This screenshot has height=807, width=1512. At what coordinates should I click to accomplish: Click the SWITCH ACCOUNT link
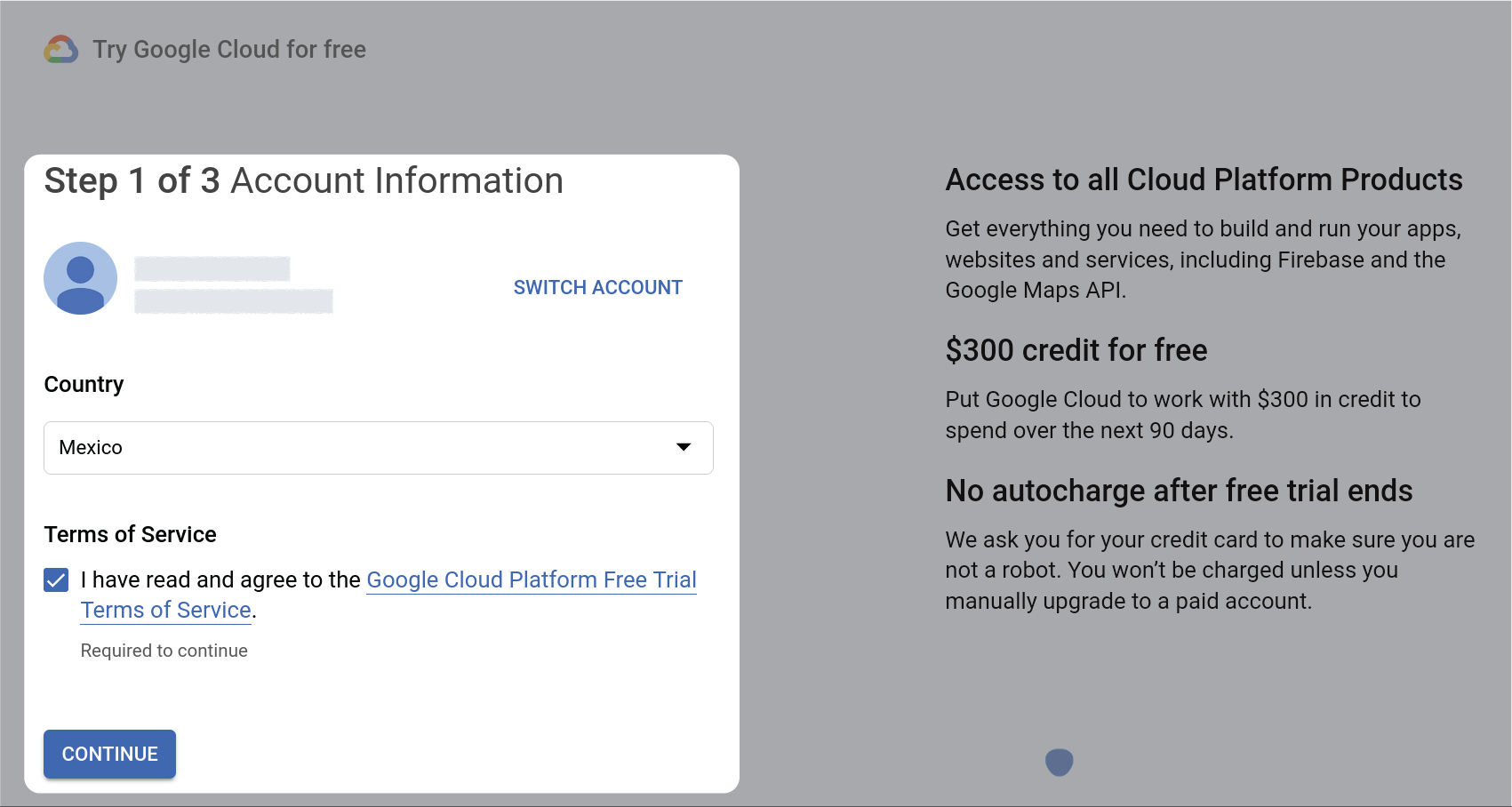pos(598,288)
